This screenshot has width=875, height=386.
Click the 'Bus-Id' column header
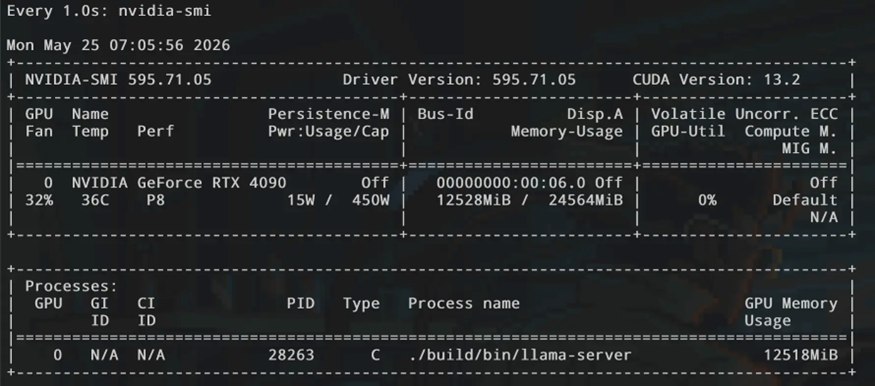445,114
